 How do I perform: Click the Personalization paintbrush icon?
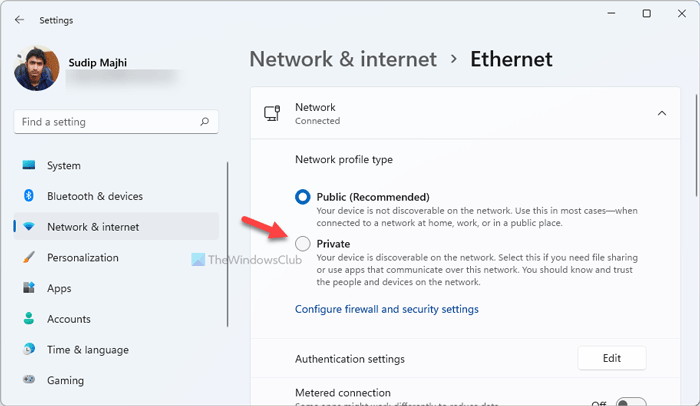tap(29, 258)
